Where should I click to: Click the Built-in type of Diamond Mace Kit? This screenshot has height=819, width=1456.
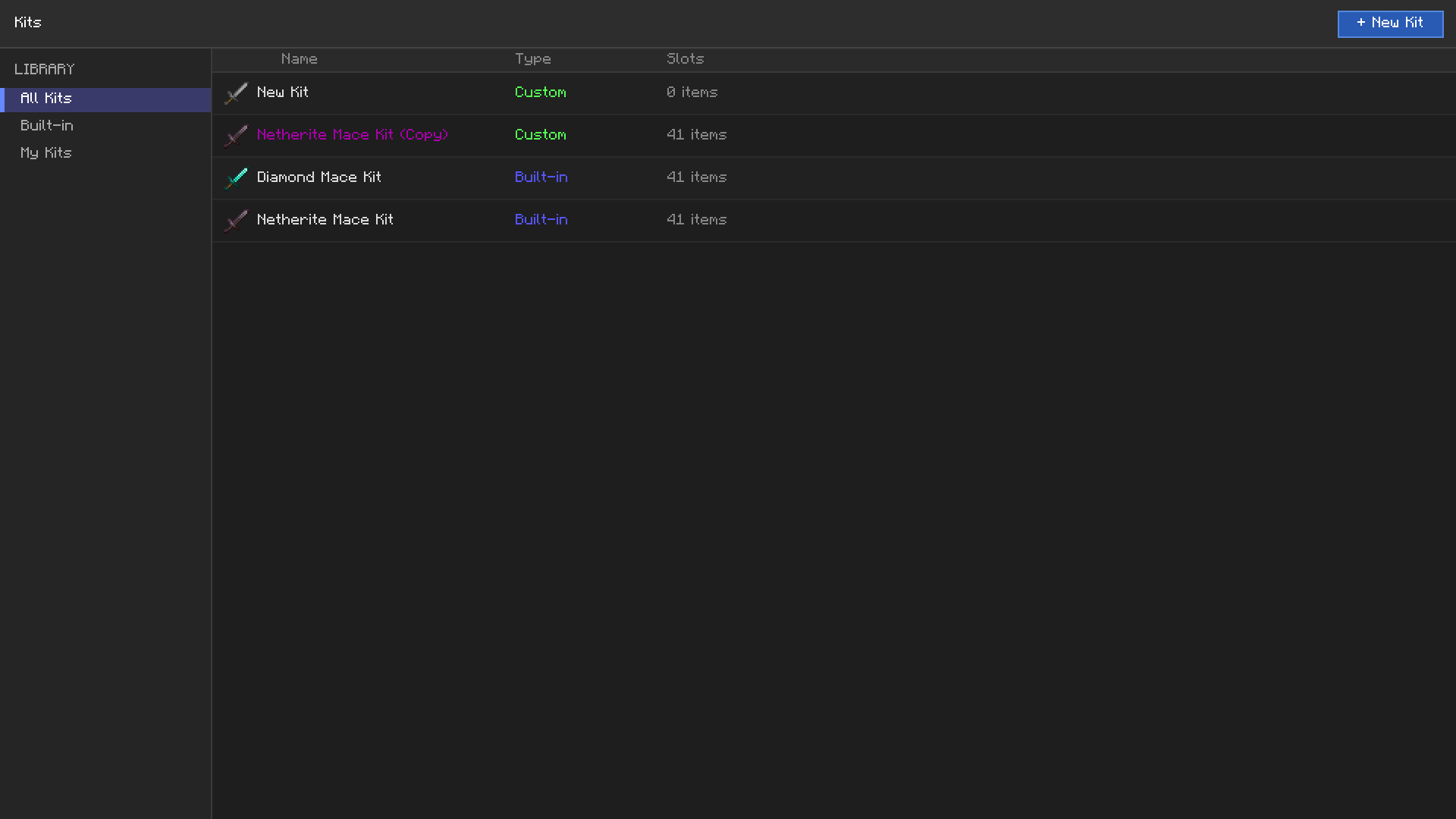tap(541, 177)
